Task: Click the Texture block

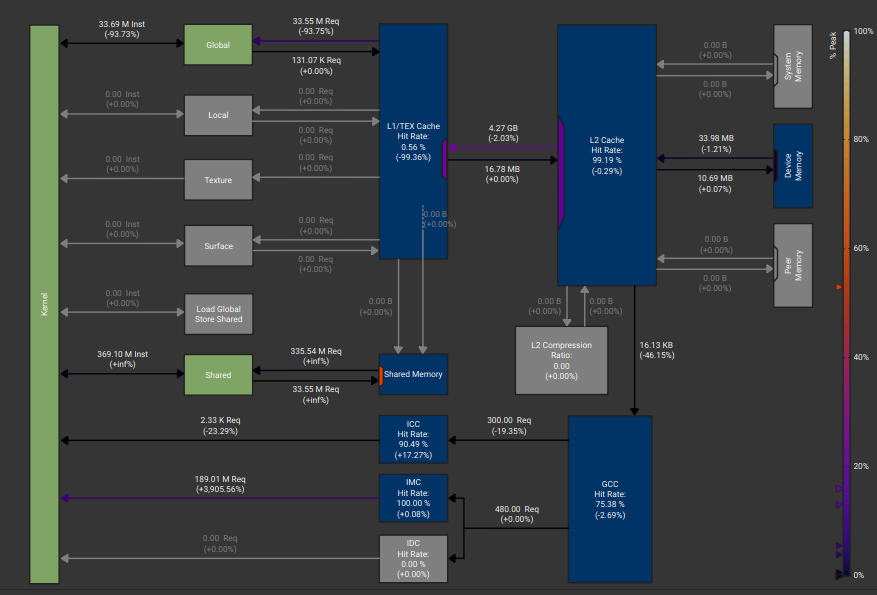Action: point(218,180)
